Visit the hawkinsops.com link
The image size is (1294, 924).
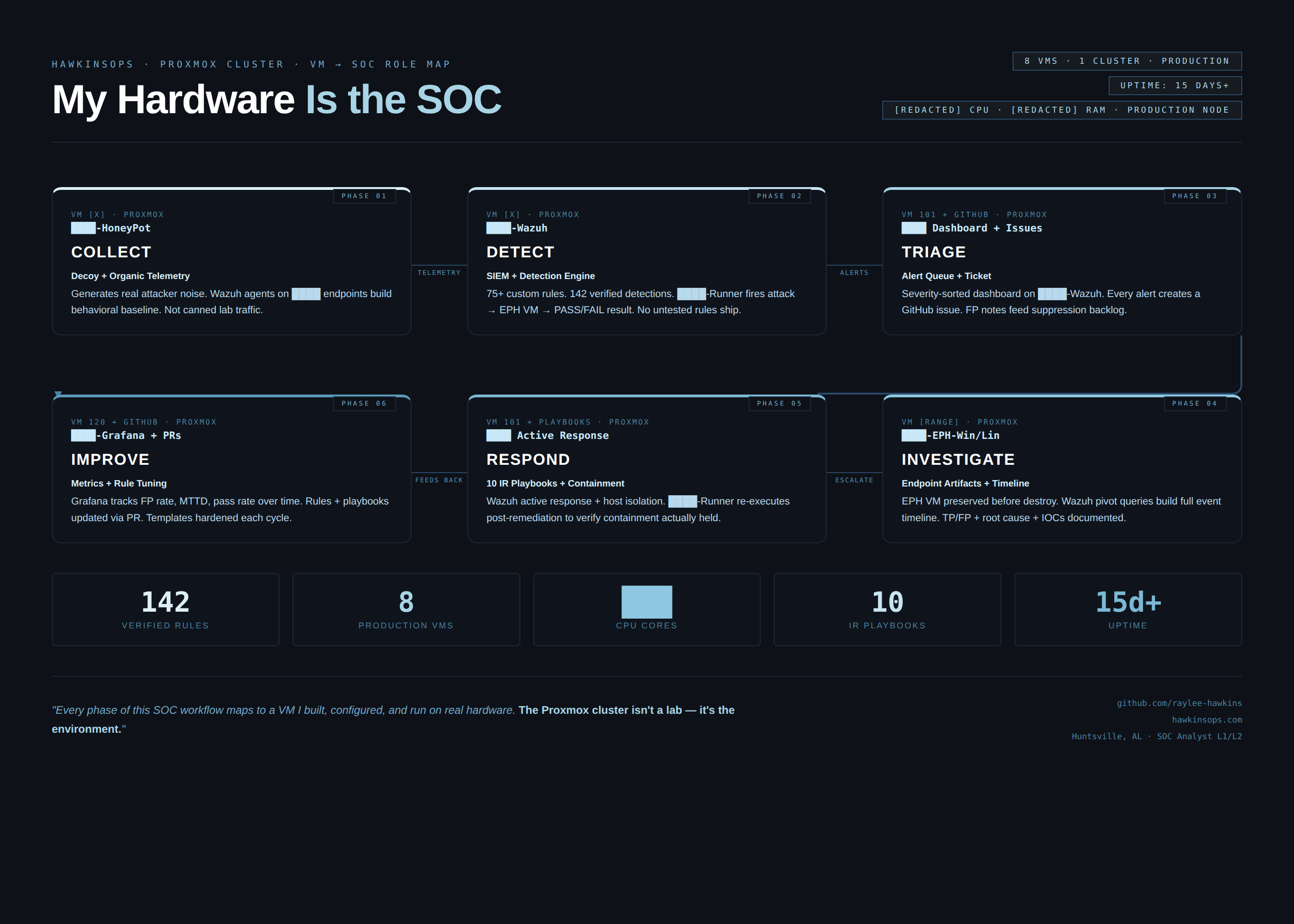(x=1206, y=719)
